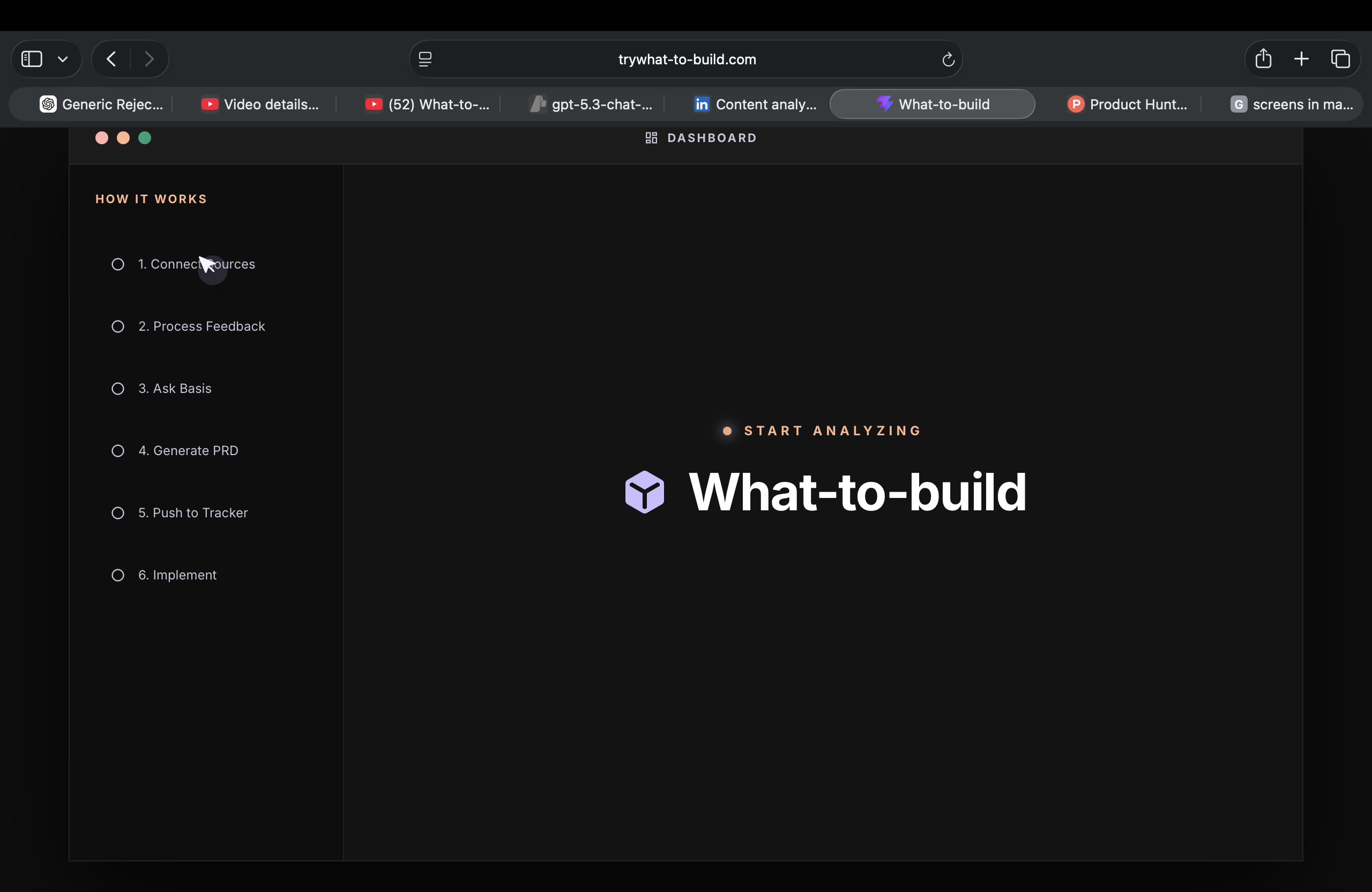This screenshot has width=1372, height=892.
Task: Click the START ANALYZING label
Action: tap(832, 430)
